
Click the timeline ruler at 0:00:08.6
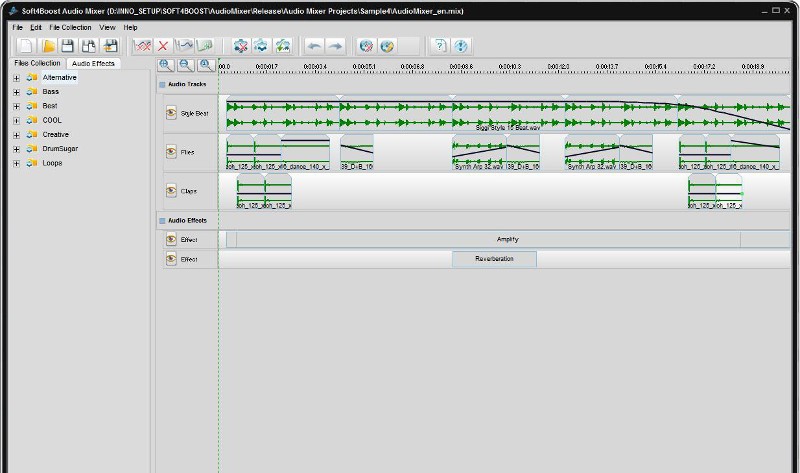pos(463,66)
